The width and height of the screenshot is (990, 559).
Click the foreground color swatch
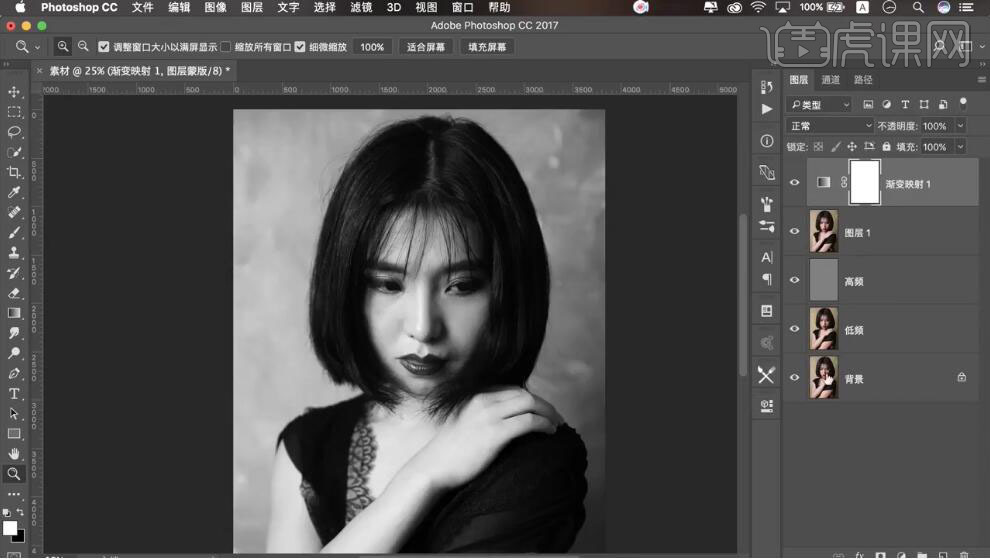click(x=9, y=528)
